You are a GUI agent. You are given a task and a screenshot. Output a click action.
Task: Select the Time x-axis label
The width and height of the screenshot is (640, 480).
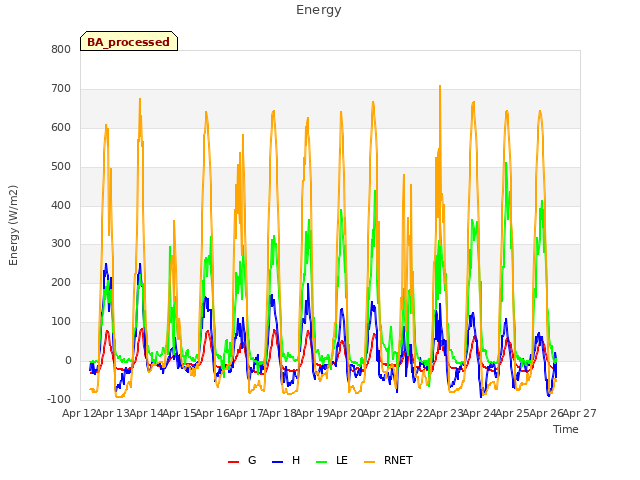(566, 429)
